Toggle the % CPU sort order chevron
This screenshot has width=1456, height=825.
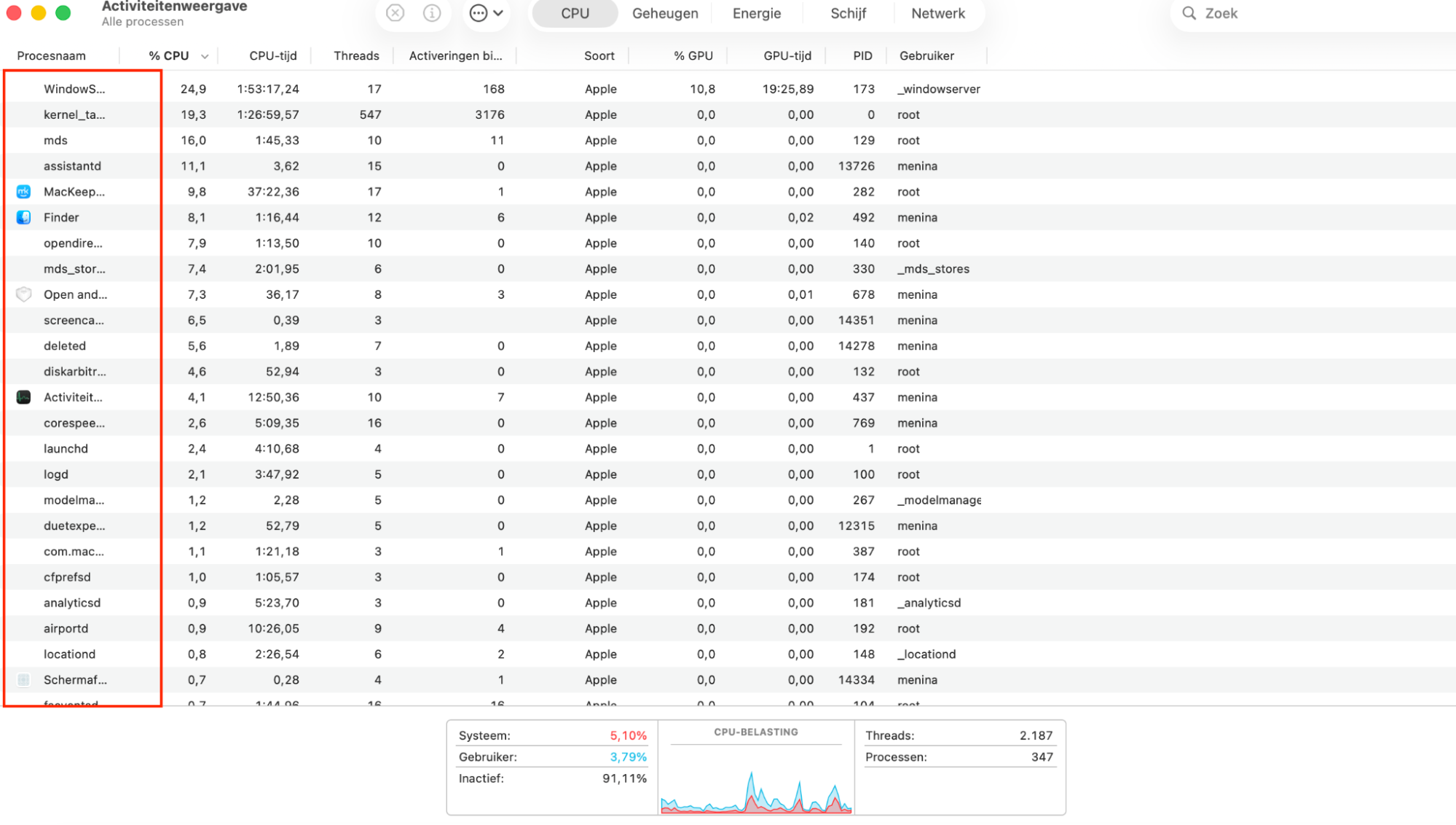pos(205,55)
